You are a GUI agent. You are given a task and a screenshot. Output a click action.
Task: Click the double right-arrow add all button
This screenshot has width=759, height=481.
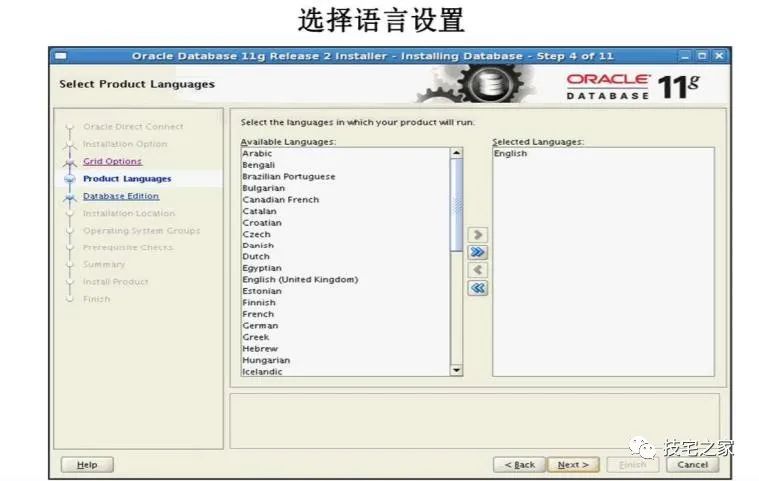pos(477,252)
